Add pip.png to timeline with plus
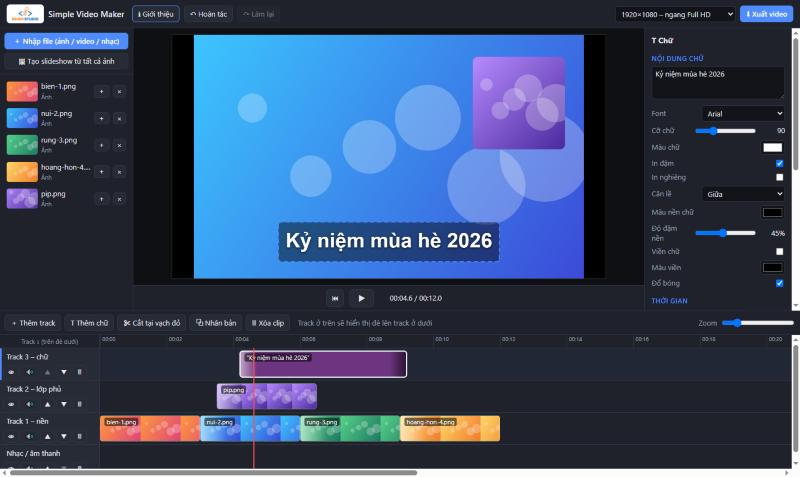Screen dimensions: 800x477 [x=102, y=199]
